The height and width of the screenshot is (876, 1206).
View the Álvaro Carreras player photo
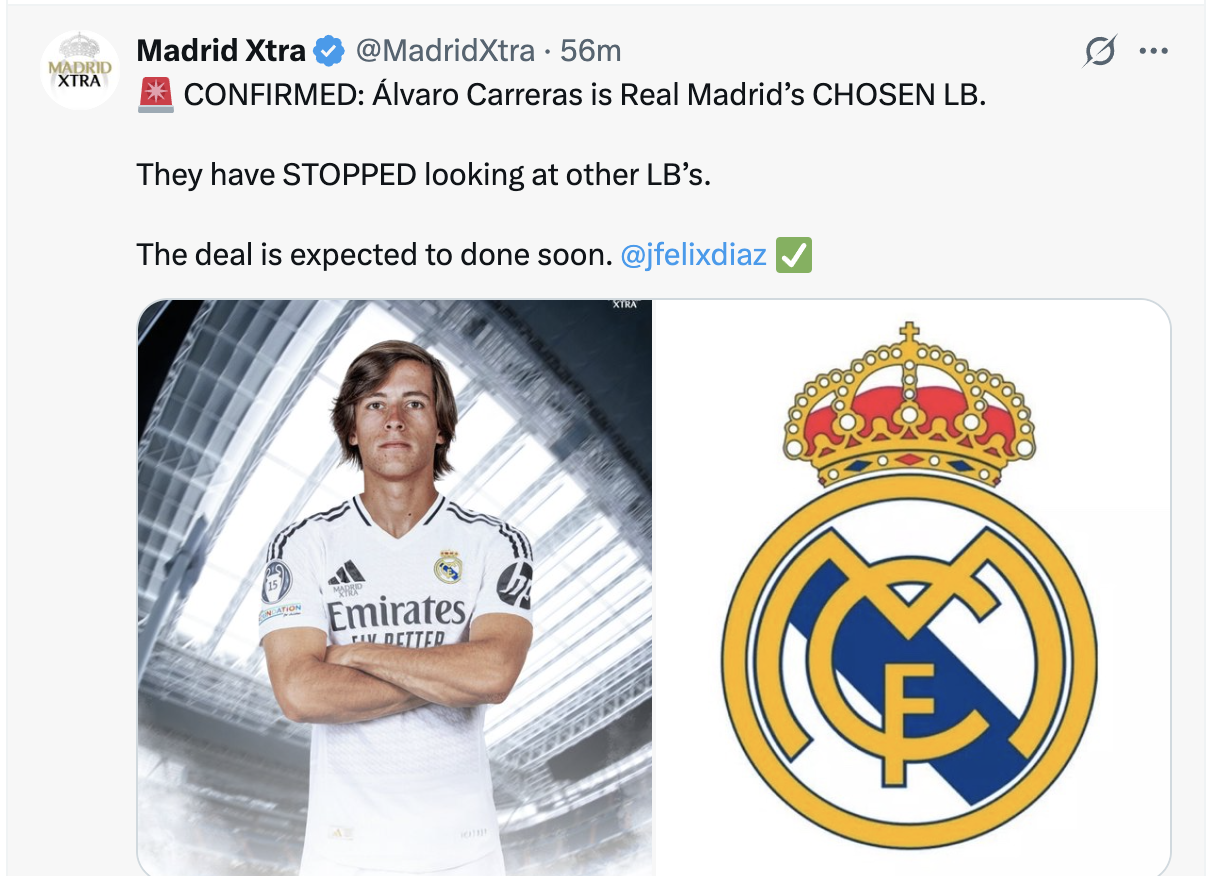point(395,587)
